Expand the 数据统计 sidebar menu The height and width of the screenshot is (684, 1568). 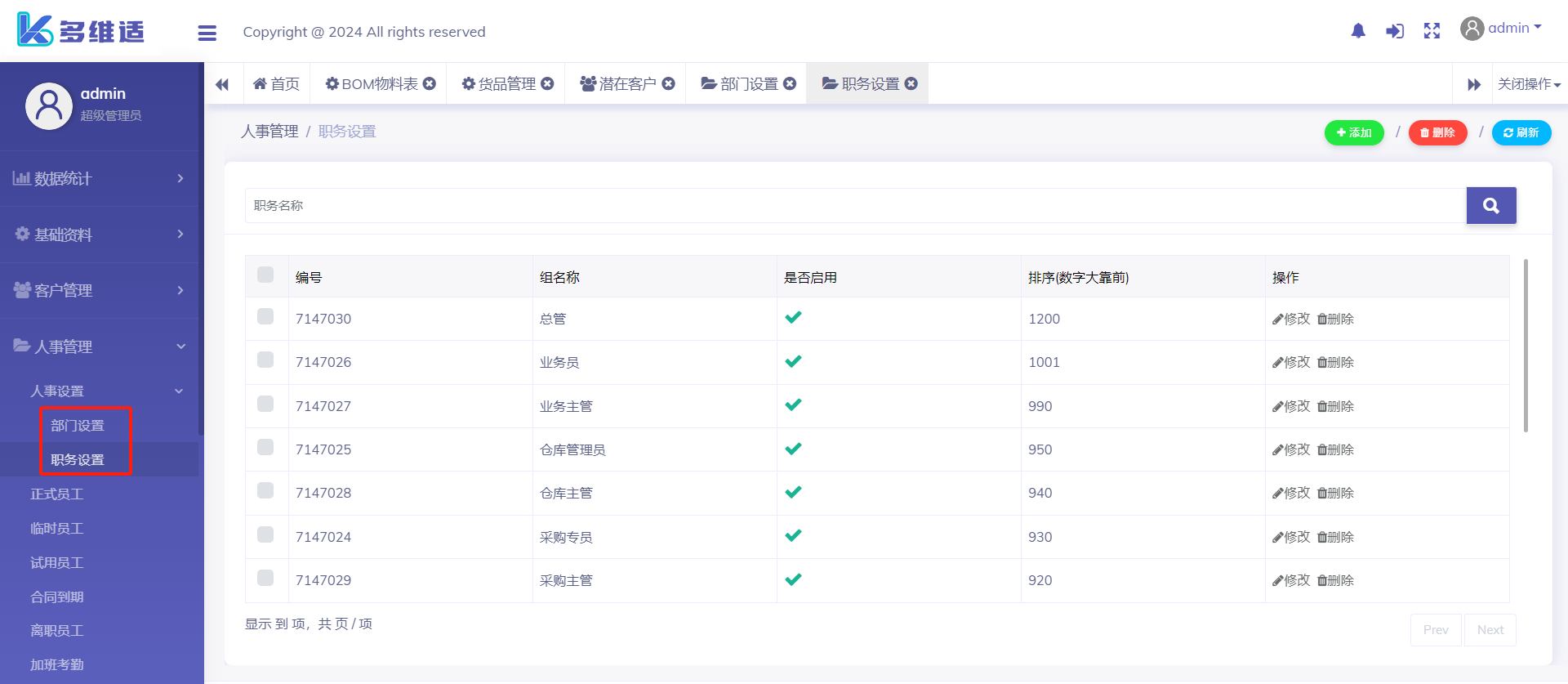(x=100, y=178)
